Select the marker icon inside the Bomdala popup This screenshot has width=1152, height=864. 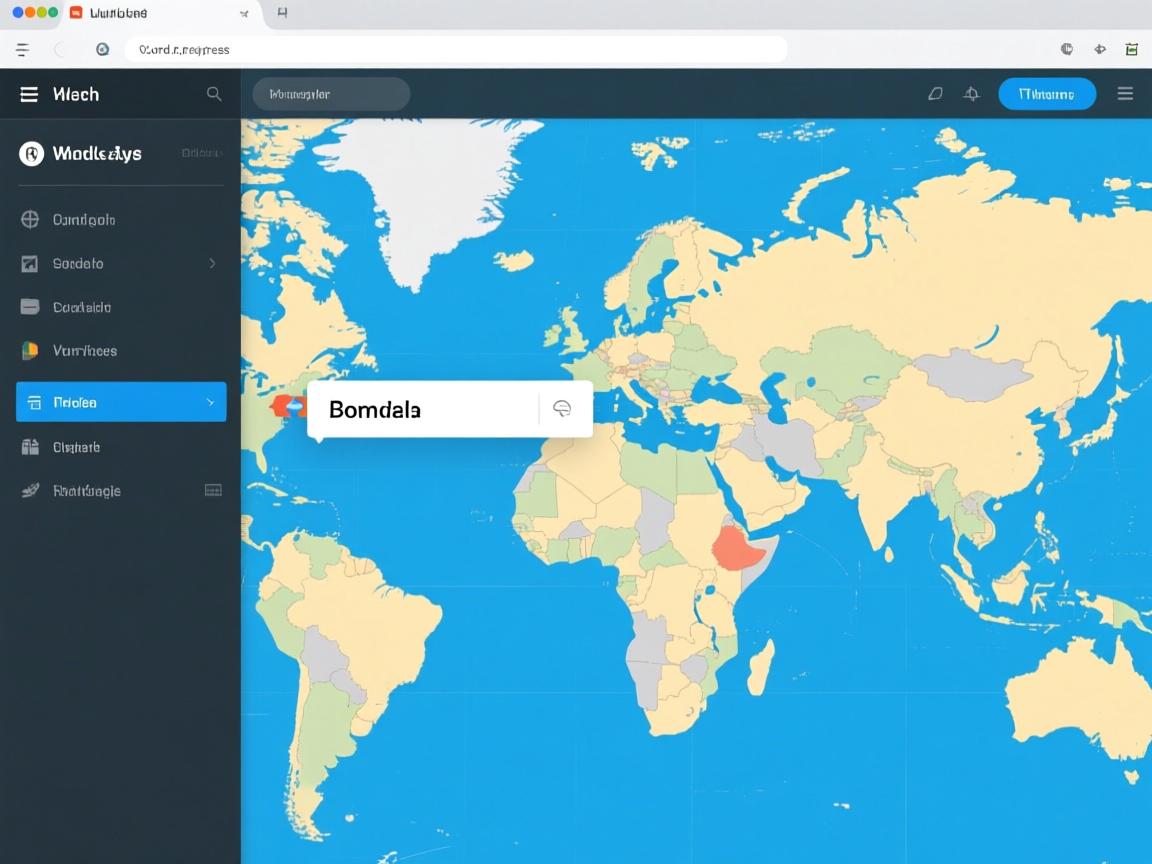[561, 408]
